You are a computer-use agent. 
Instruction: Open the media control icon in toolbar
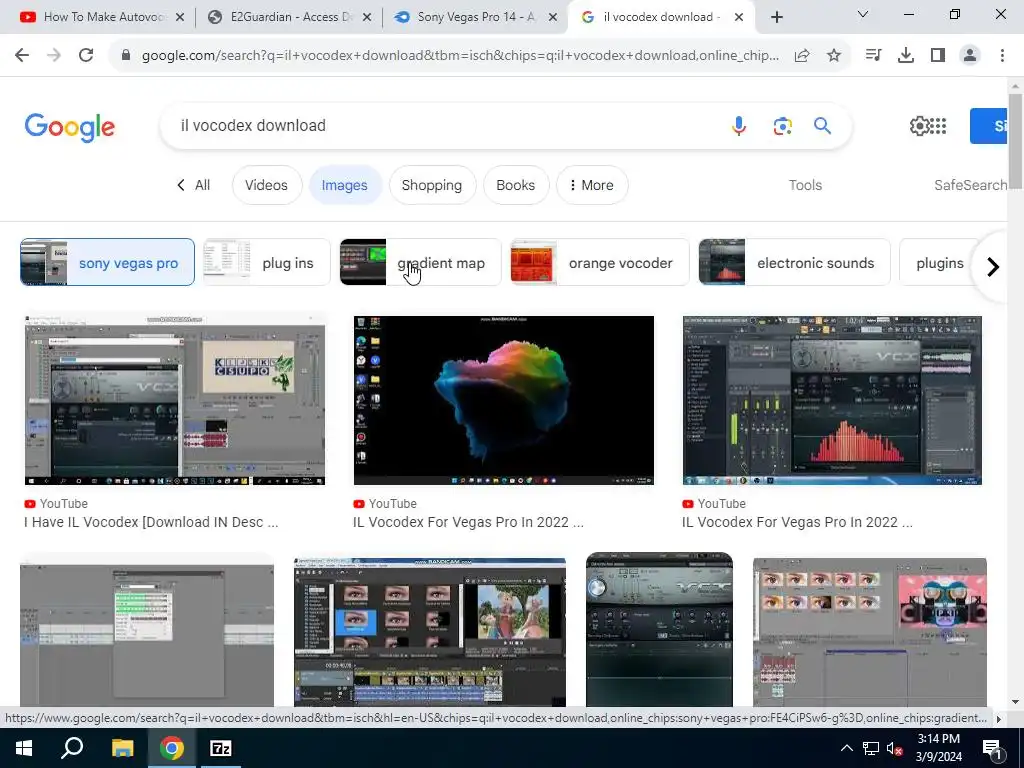pos(873,56)
